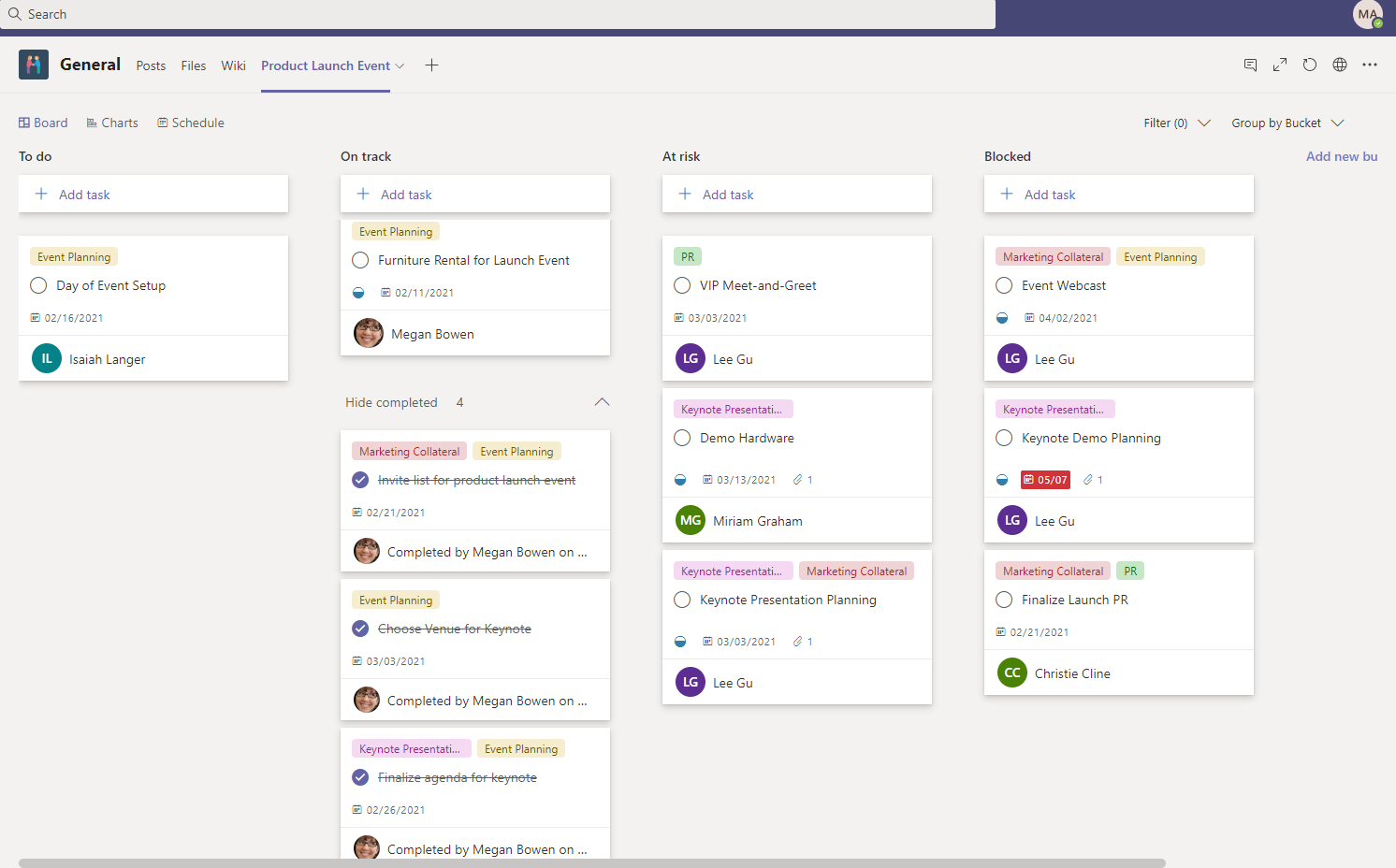Select the Board view
1396x868 pixels.
point(43,123)
